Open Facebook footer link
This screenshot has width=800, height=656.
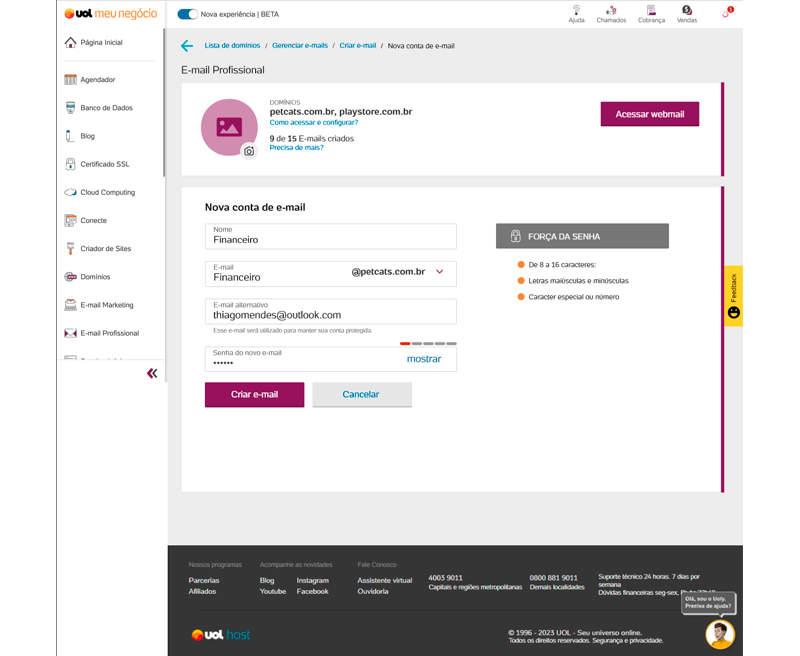point(313,591)
